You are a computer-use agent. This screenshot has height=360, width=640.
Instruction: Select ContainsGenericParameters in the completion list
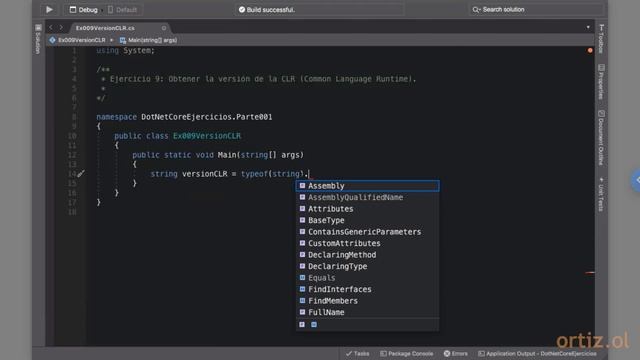367,231
